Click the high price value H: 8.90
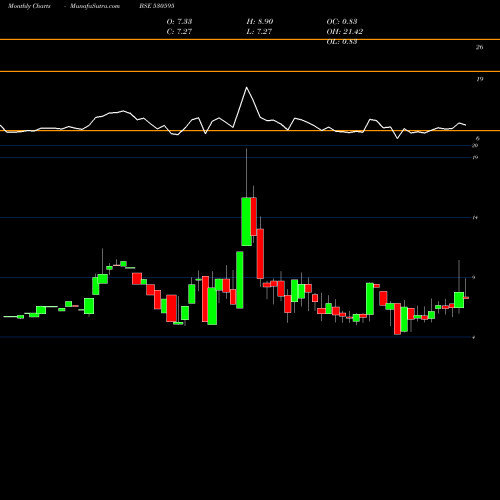Screen dimensions: 500x500 pos(260,21)
